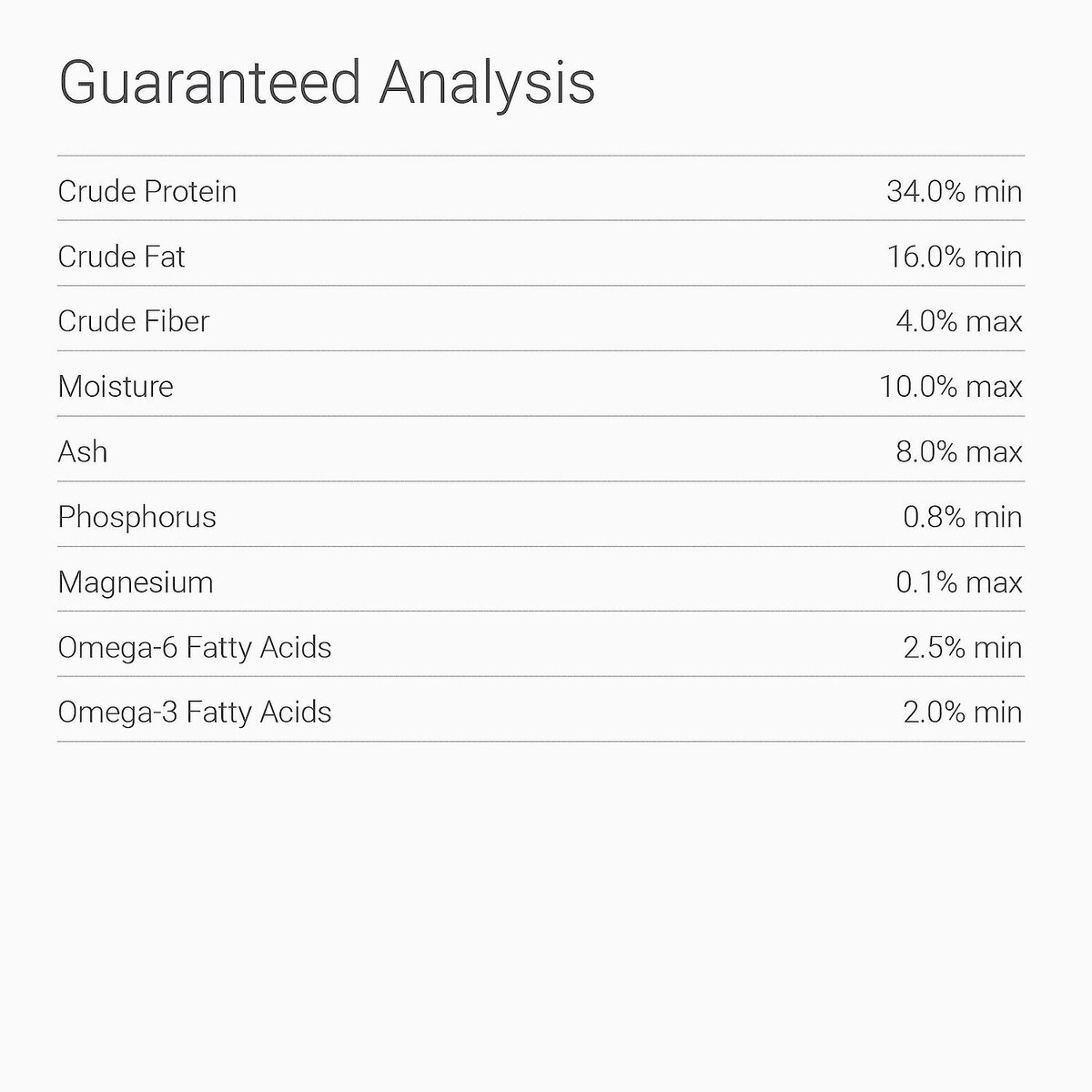Select the Moisture row label
The image size is (1092, 1092).
(115, 387)
